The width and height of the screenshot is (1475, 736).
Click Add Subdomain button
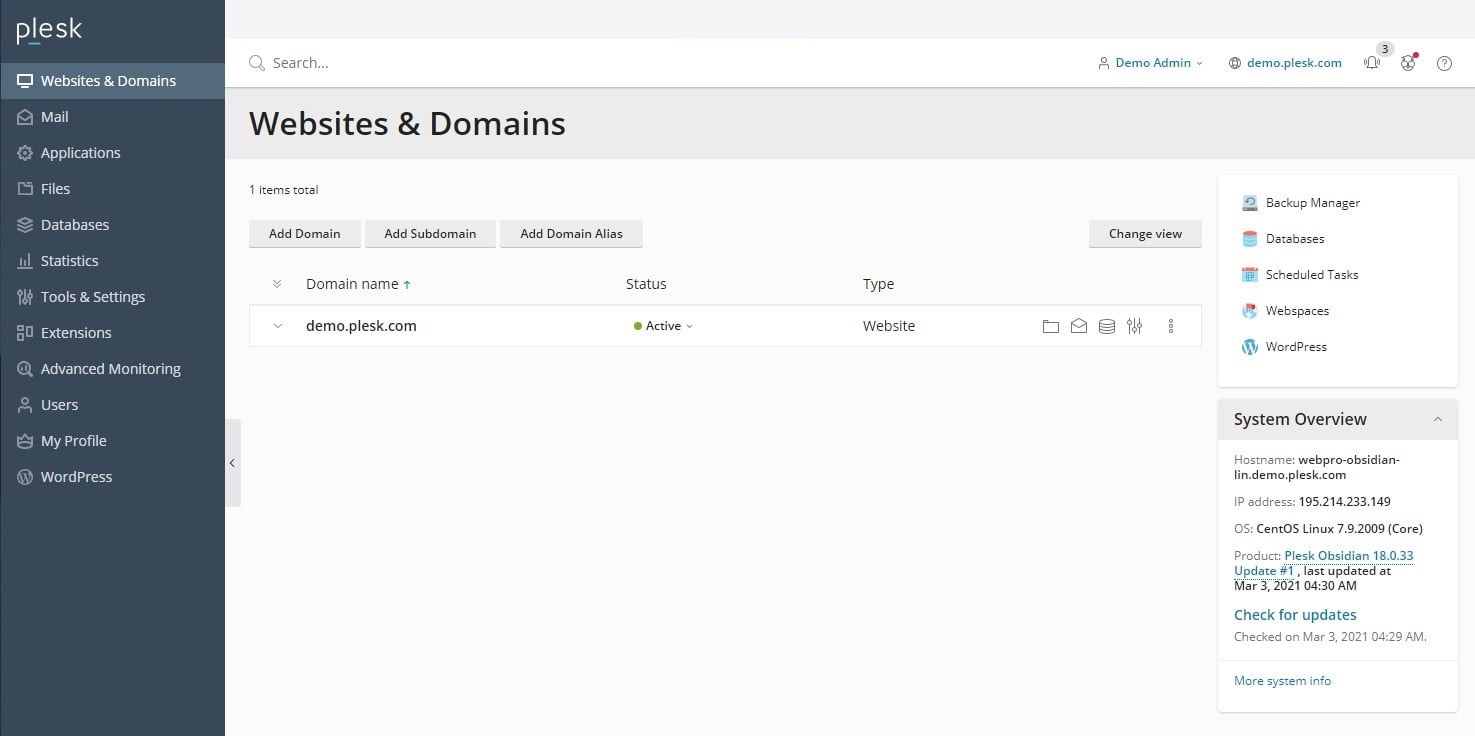(x=430, y=234)
